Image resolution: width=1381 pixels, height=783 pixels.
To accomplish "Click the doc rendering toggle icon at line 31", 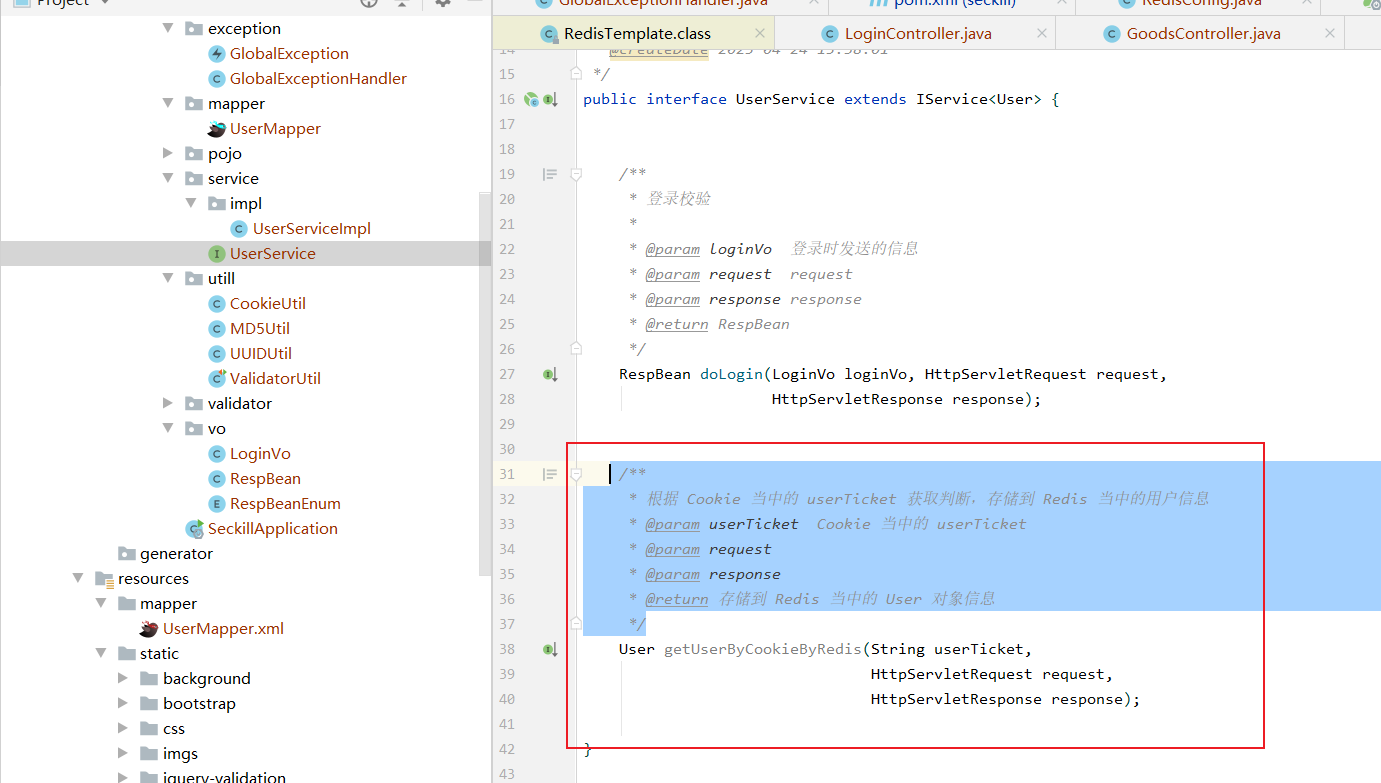I will (x=549, y=474).
